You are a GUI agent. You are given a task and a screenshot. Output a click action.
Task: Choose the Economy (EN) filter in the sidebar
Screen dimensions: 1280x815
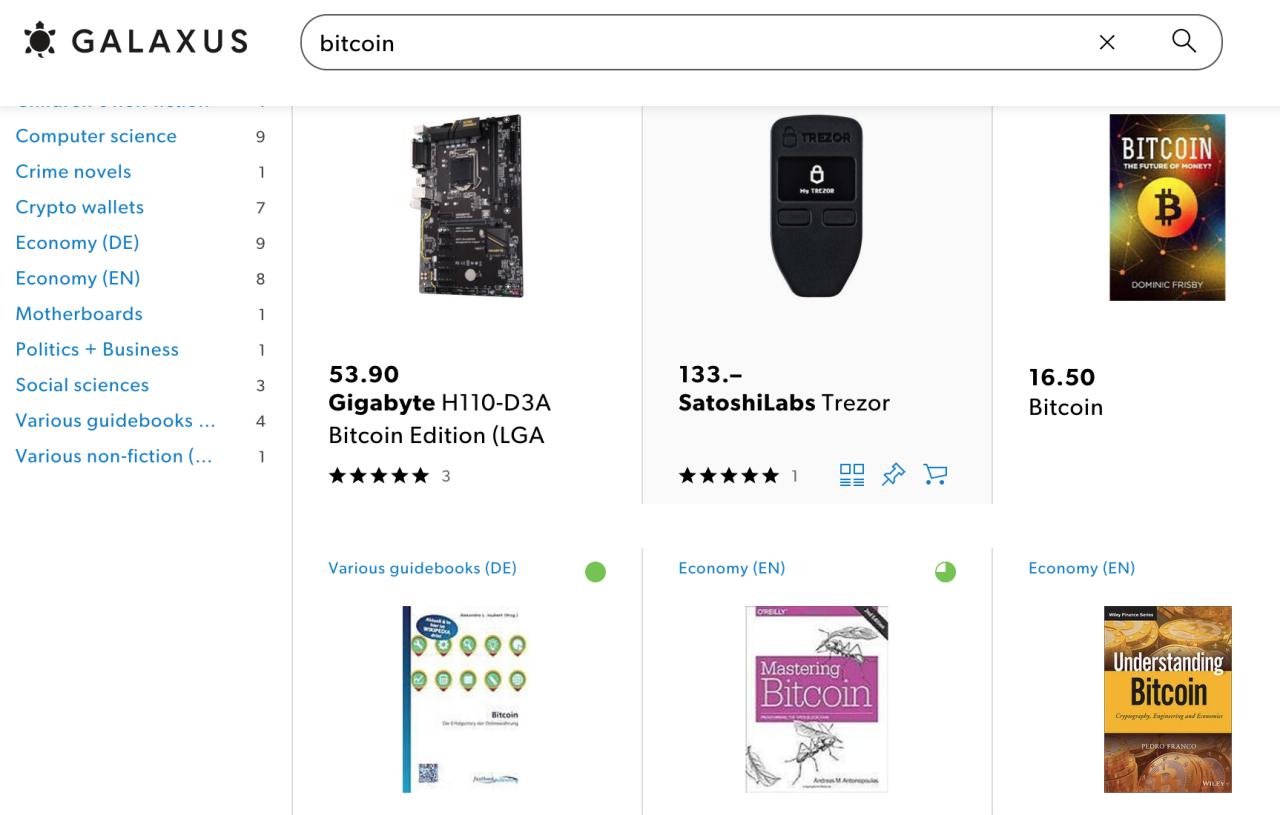(x=78, y=278)
